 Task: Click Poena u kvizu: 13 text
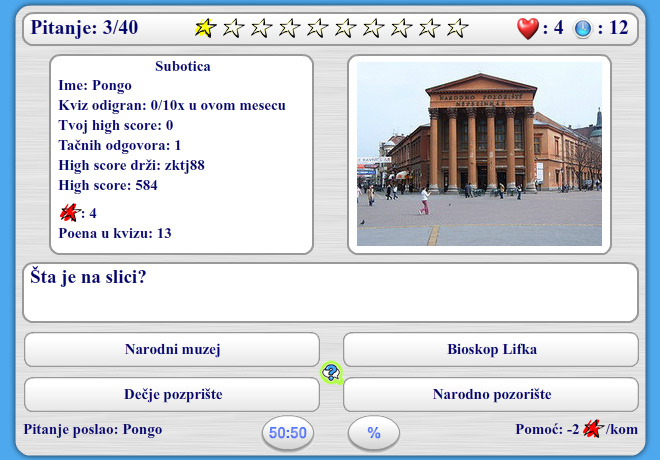tap(115, 233)
